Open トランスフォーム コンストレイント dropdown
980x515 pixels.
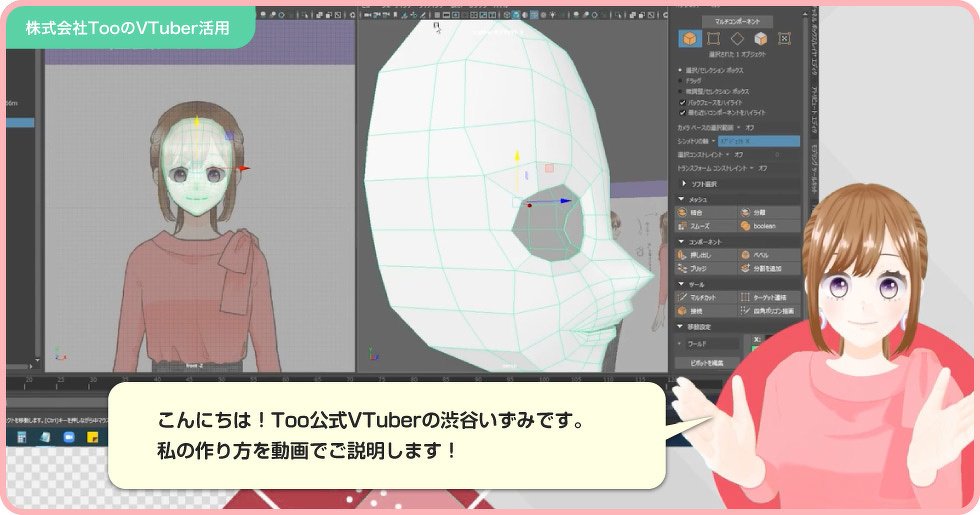[x=751, y=168]
